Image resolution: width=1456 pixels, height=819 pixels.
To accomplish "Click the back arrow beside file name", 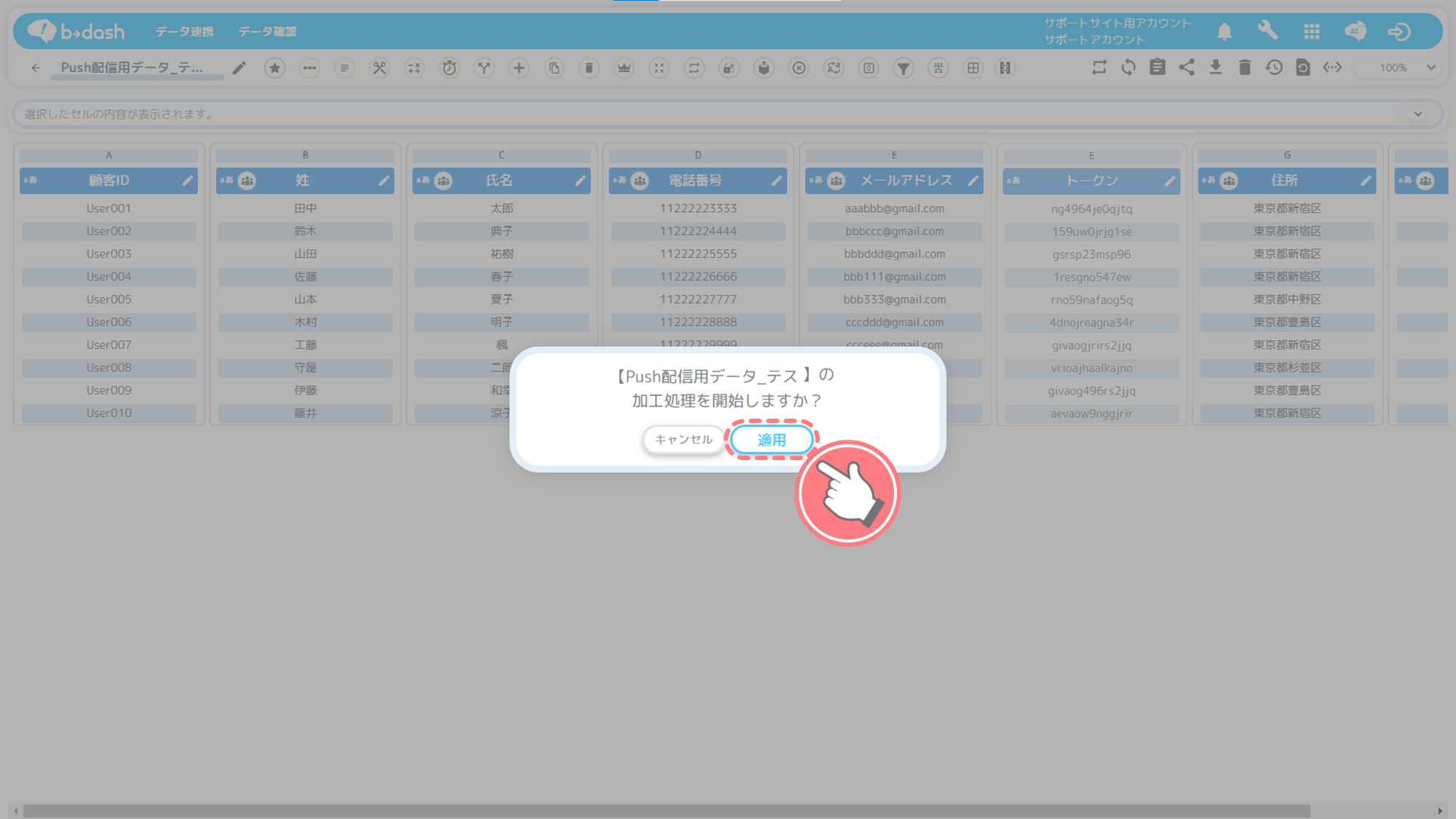I will pyautogui.click(x=36, y=68).
